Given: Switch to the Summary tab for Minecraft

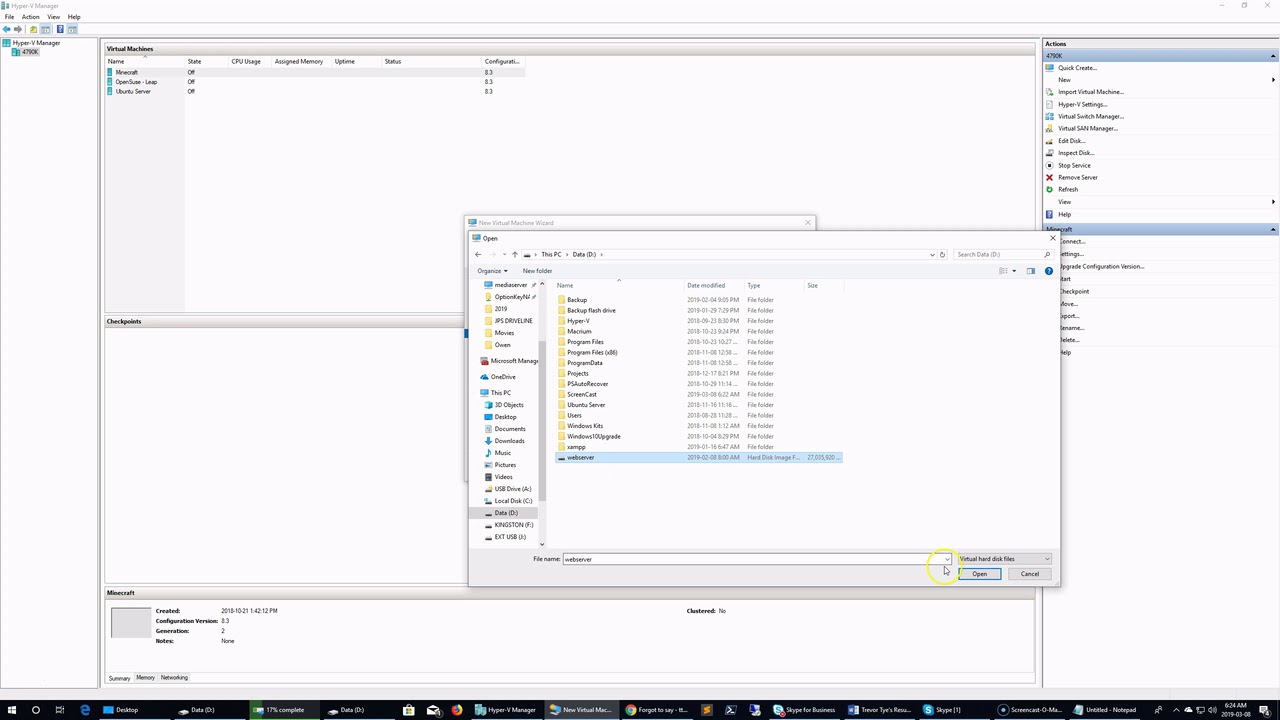Looking at the screenshot, I should pos(119,678).
